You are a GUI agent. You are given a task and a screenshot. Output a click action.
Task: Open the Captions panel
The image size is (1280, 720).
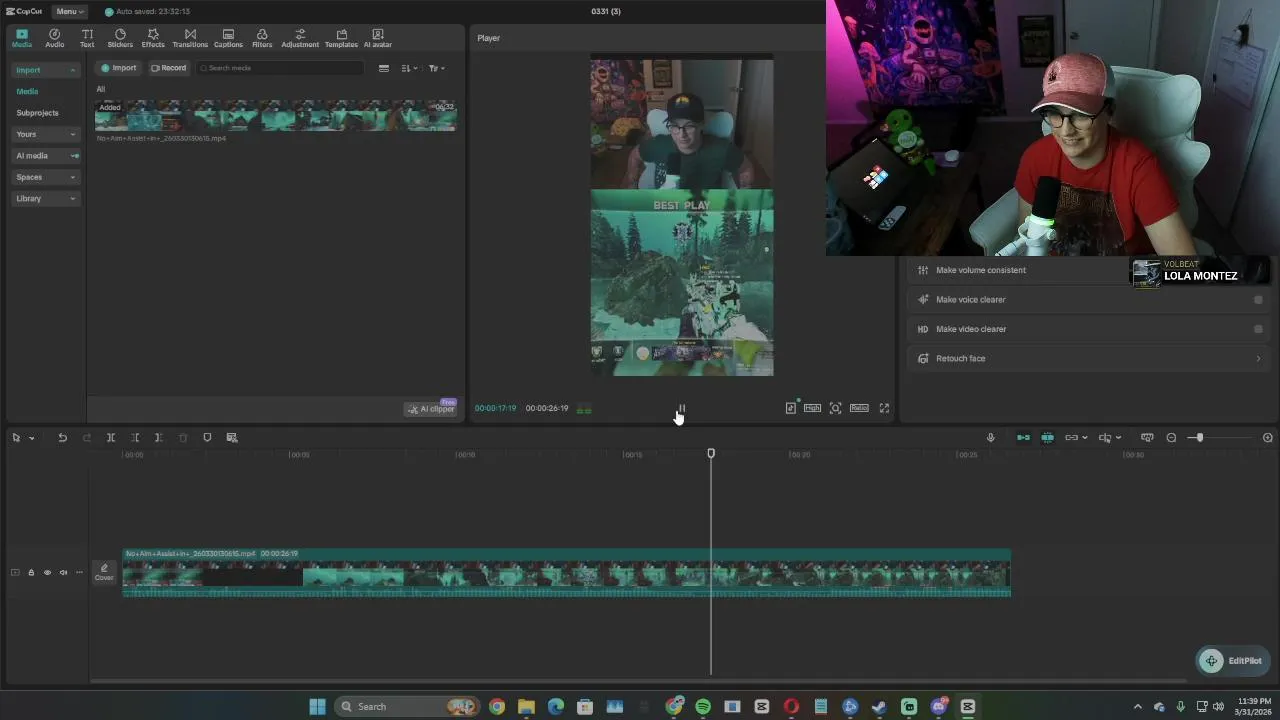(228, 38)
